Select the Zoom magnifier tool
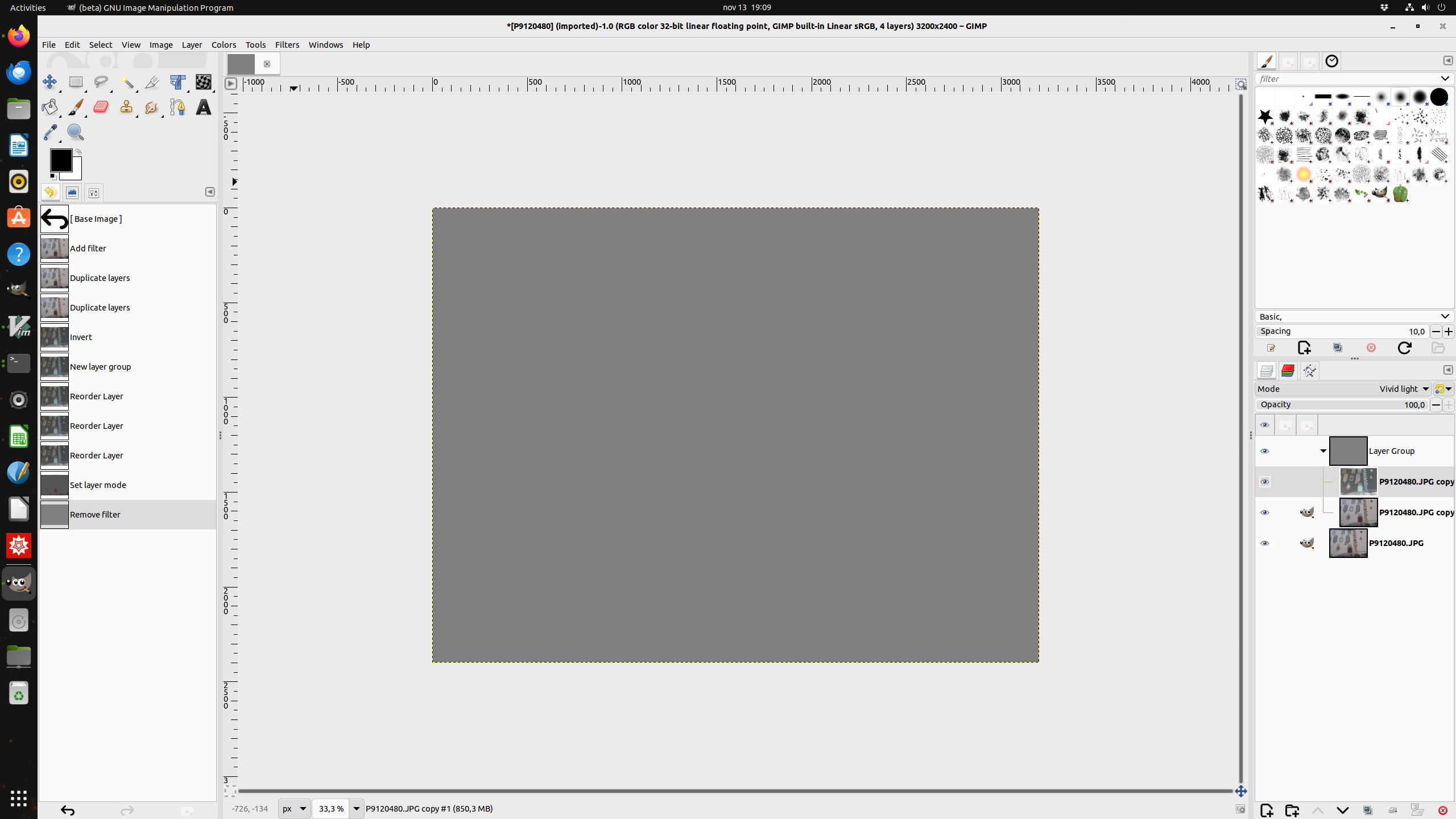Viewport: 1456px width, 819px height. (75, 133)
